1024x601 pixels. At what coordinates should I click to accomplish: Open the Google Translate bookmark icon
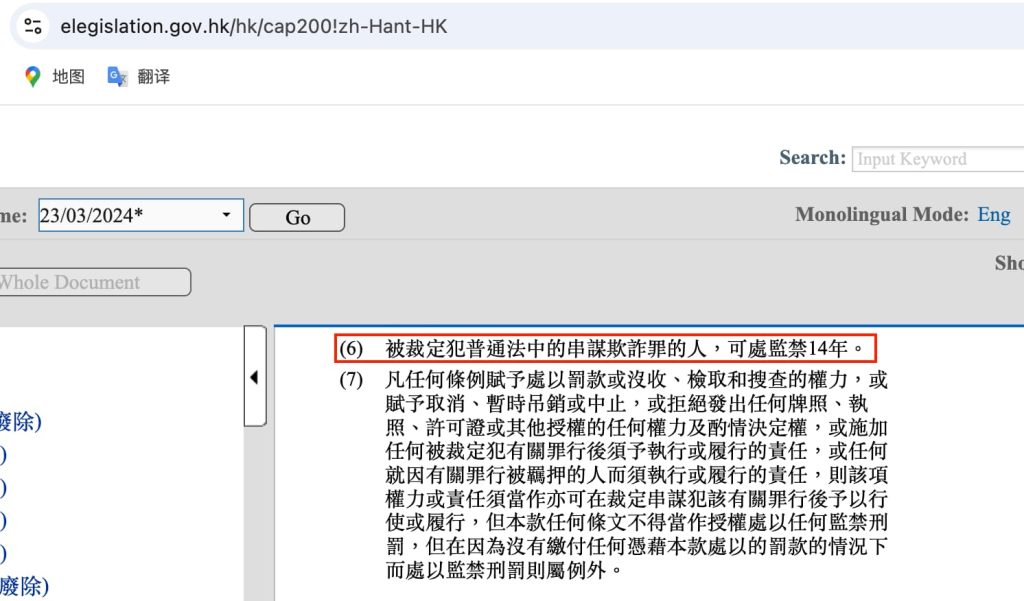coord(117,76)
